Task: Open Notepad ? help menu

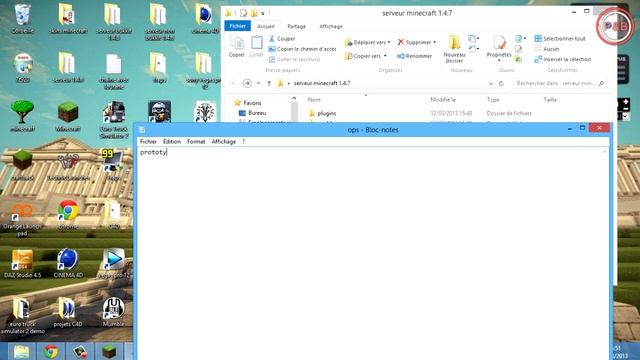Action: [x=244, y=142]
